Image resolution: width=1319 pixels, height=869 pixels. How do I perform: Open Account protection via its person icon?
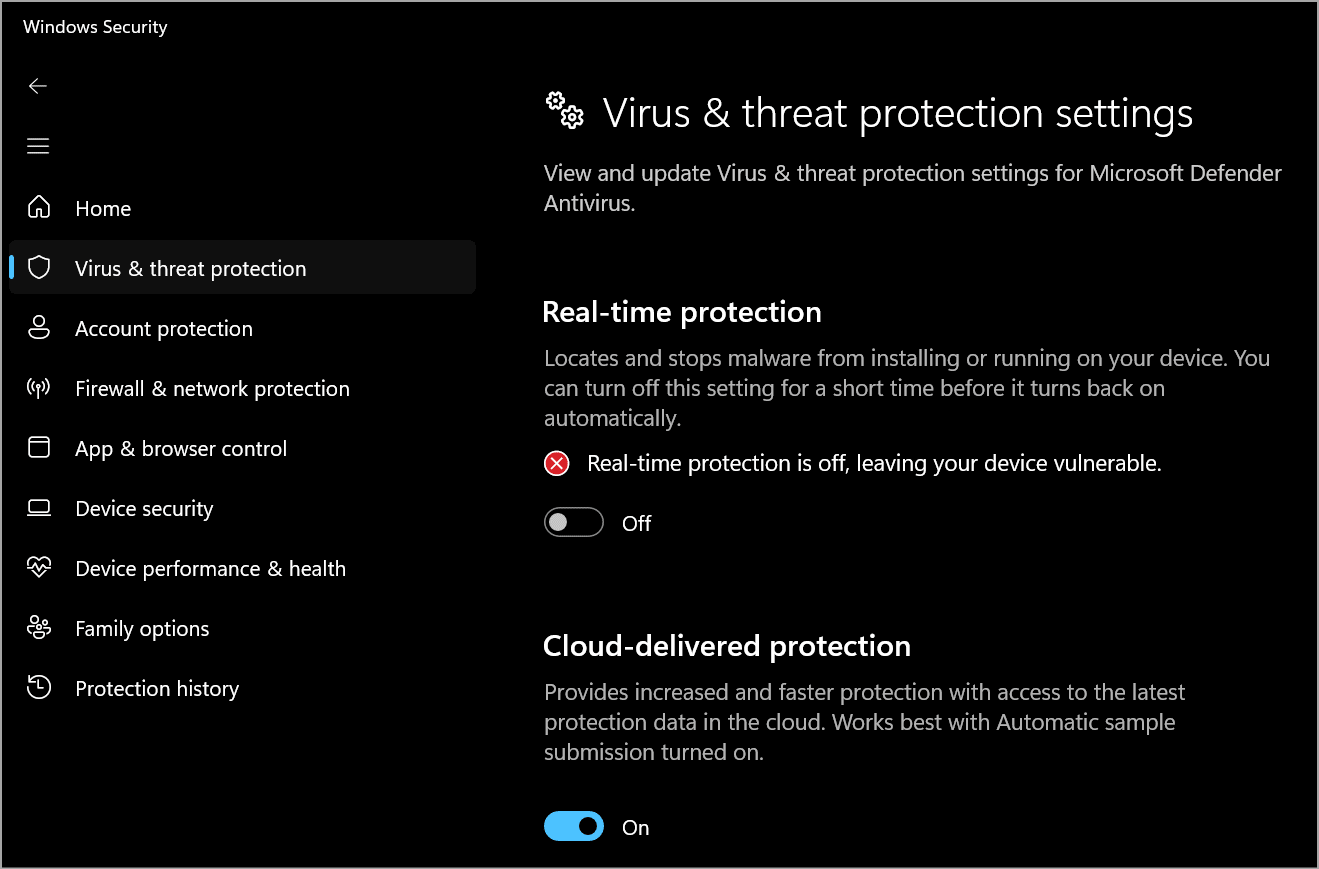click(x=38, y=328)
